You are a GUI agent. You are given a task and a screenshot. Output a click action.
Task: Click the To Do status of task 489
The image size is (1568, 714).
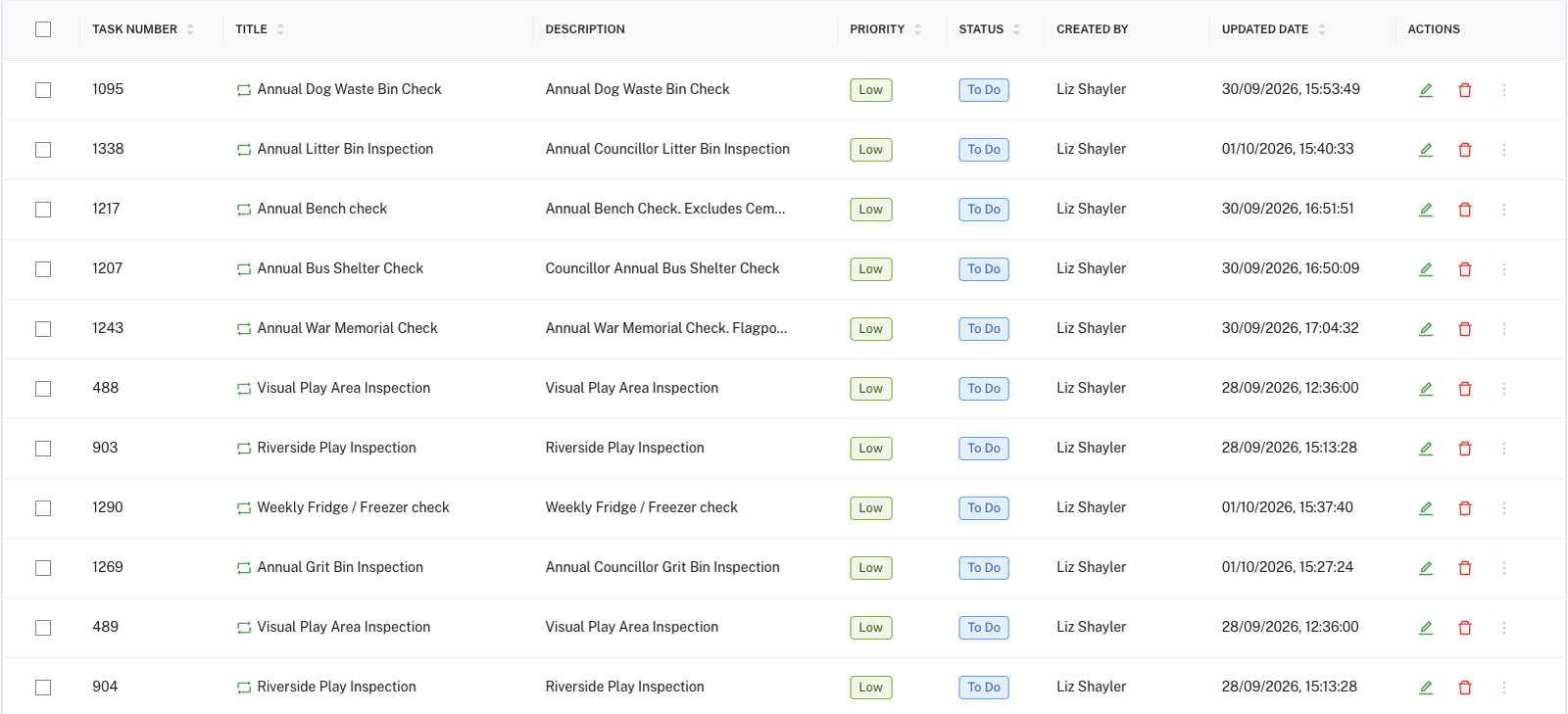[984, 628]
